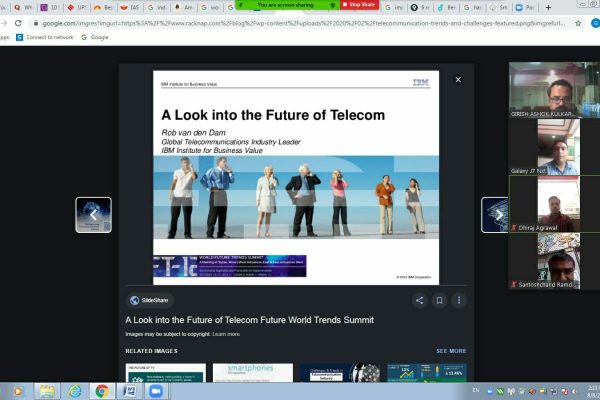Screen dimensions: 600x400
Task: Open Chrome from the taskbar
Action: (x=102, y=391)
